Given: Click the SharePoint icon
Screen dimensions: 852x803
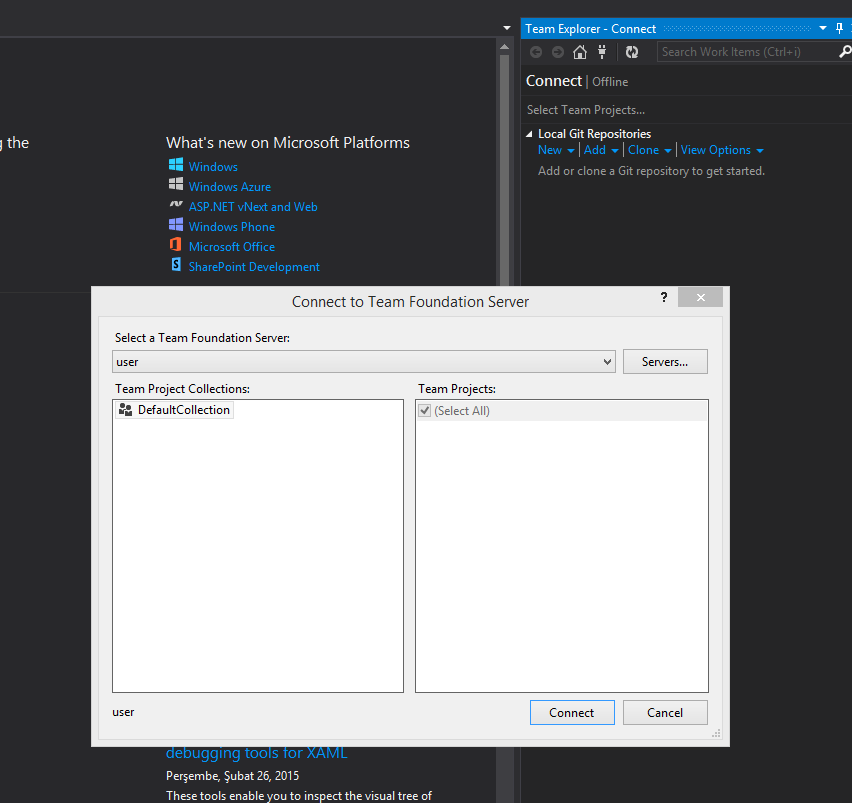Looking at the screenshot, I should (x=176, y=265).
